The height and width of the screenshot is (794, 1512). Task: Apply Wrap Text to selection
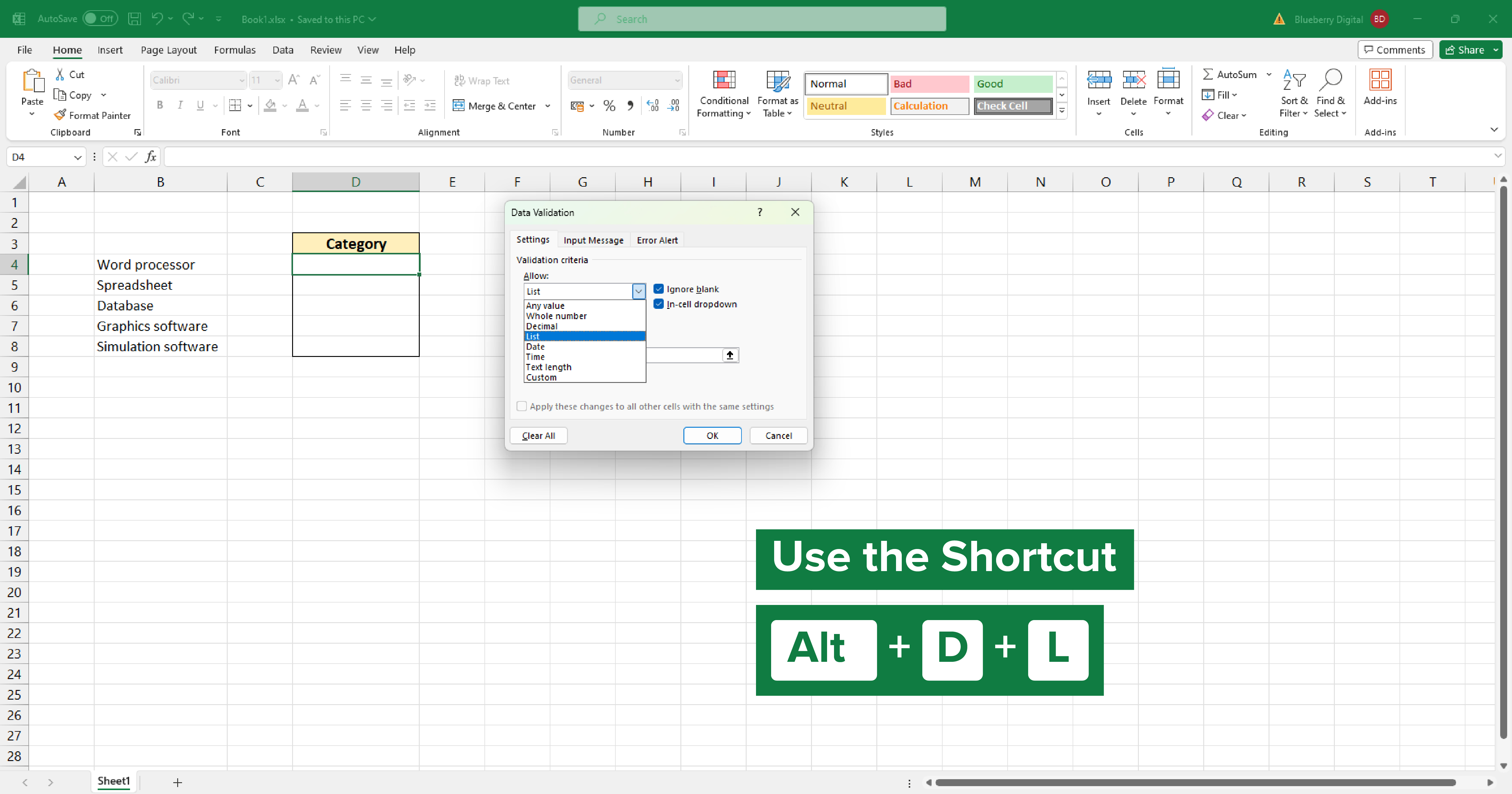pos(482,80)
